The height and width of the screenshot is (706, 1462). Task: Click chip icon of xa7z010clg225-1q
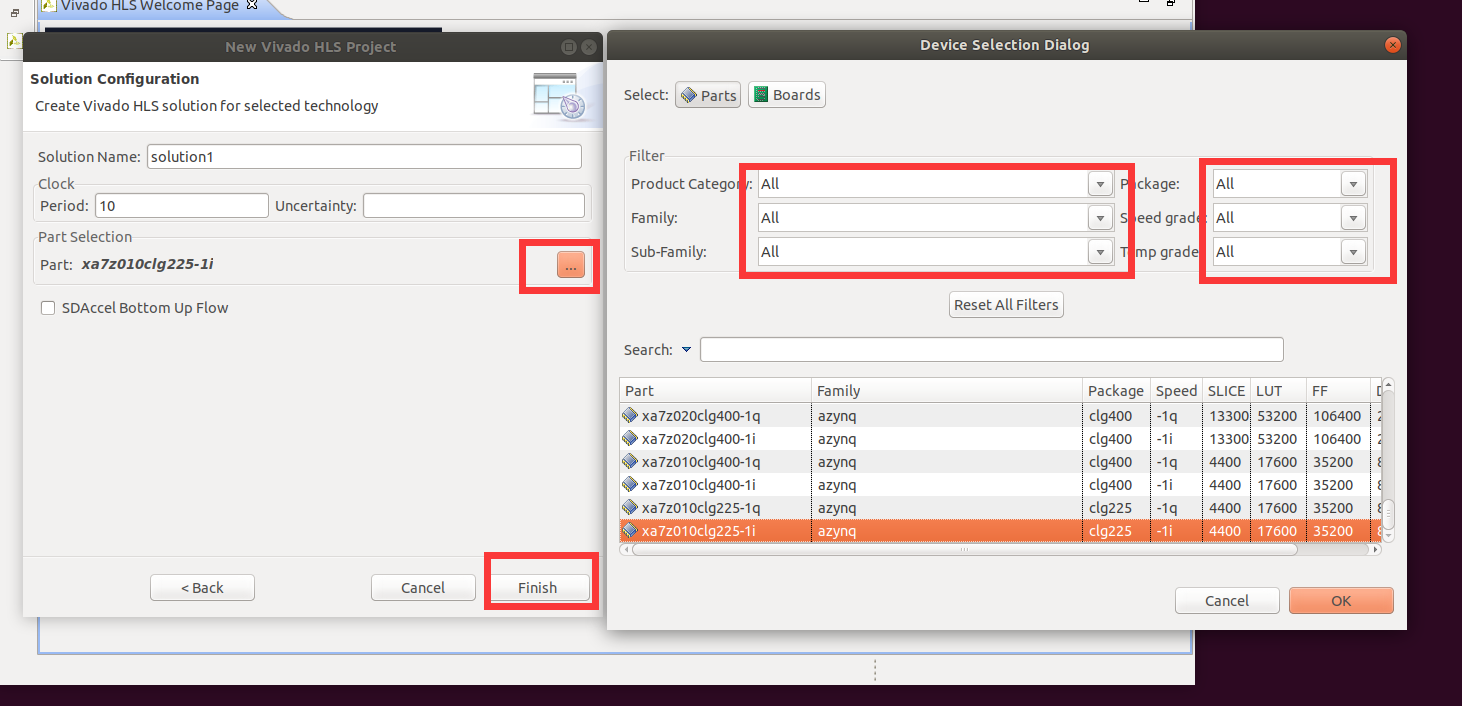(630, 508)
